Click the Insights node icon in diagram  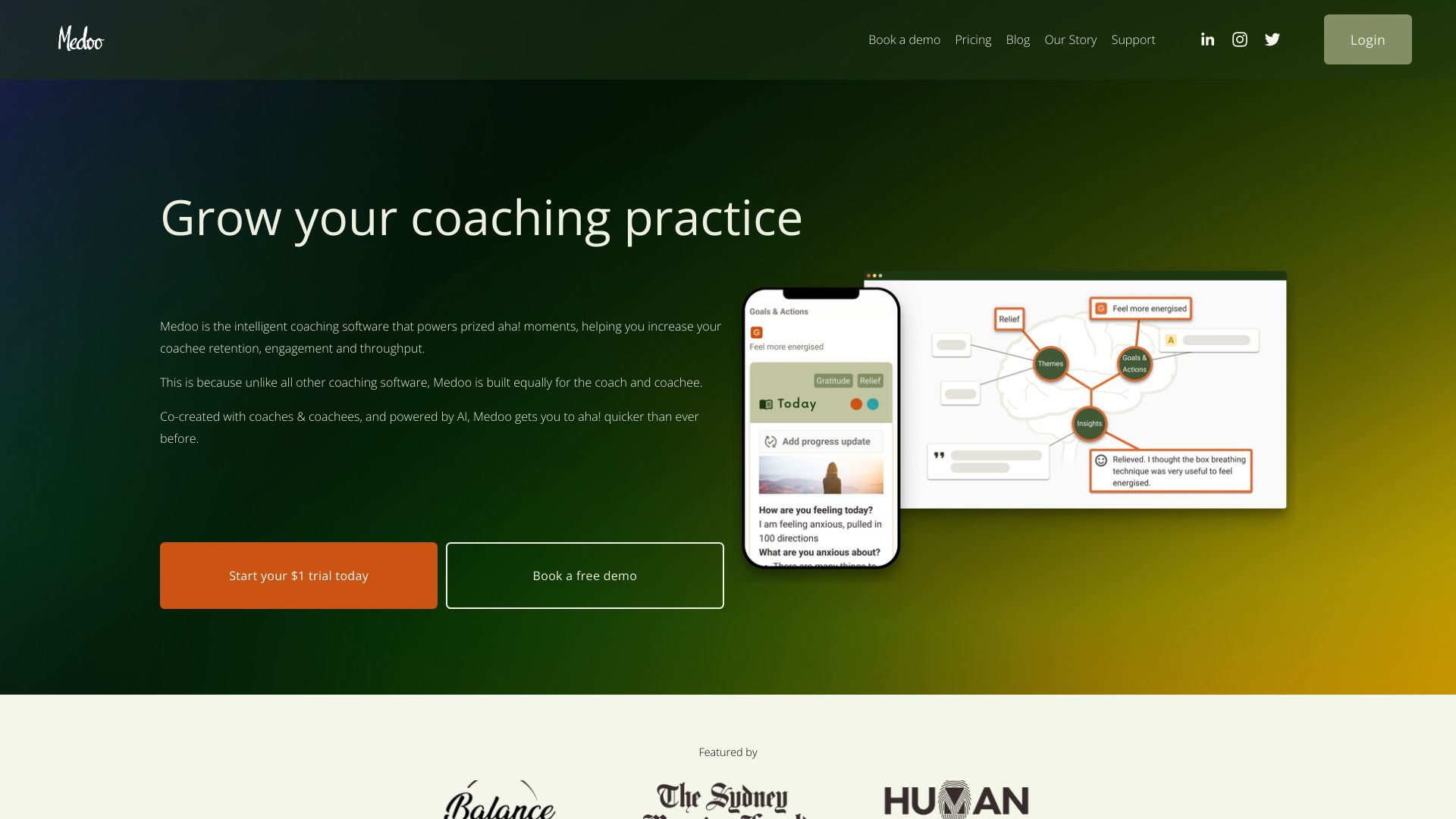tap(1090, 423)
